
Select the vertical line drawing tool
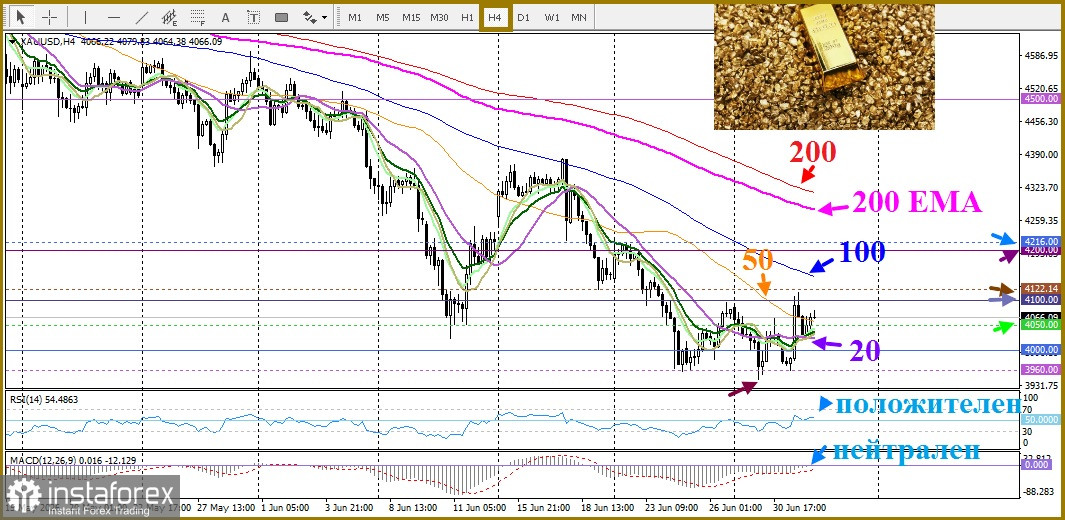85,17
